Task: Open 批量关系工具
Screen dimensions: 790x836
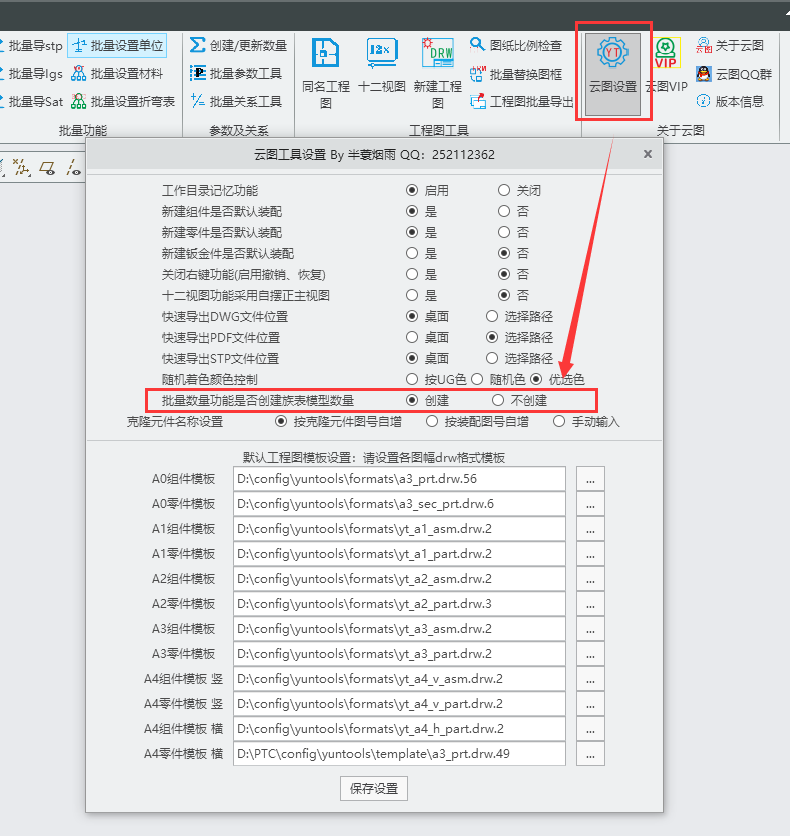Action: click(236, 101)
